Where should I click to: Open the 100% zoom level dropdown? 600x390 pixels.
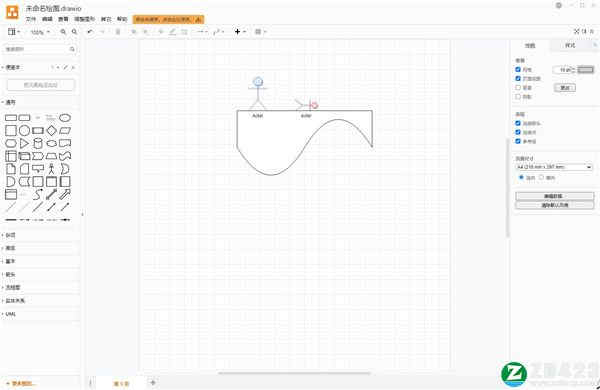[x=40, y=32]
